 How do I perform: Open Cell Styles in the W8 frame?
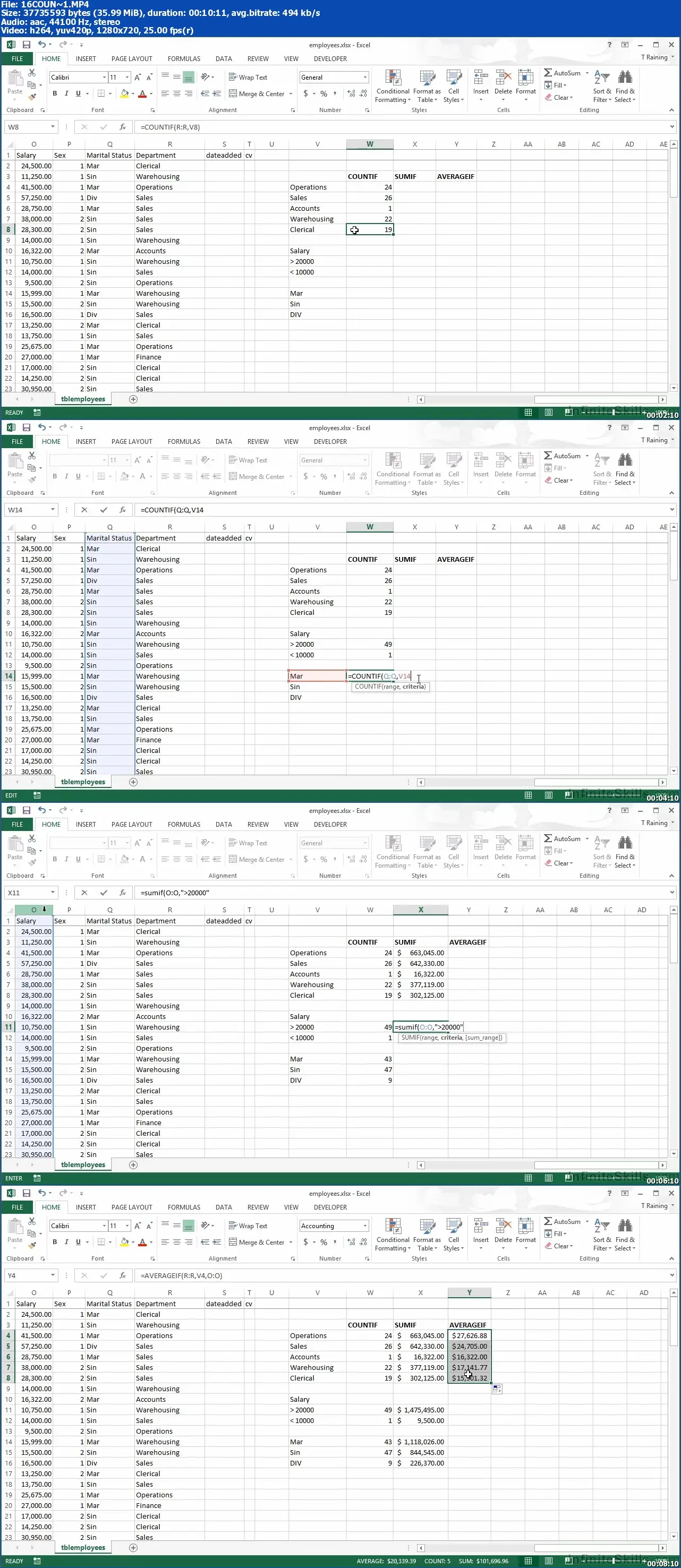coord(454,87)
